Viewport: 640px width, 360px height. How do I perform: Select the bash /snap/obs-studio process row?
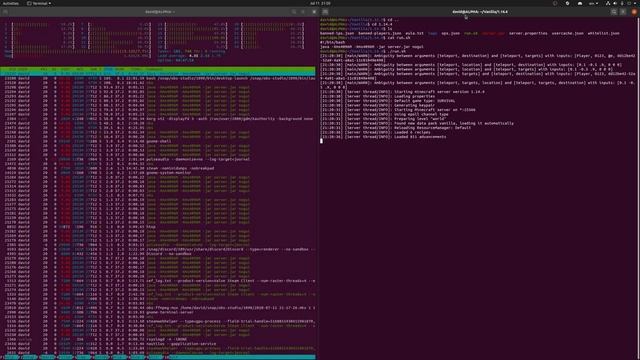click(158, 78)
